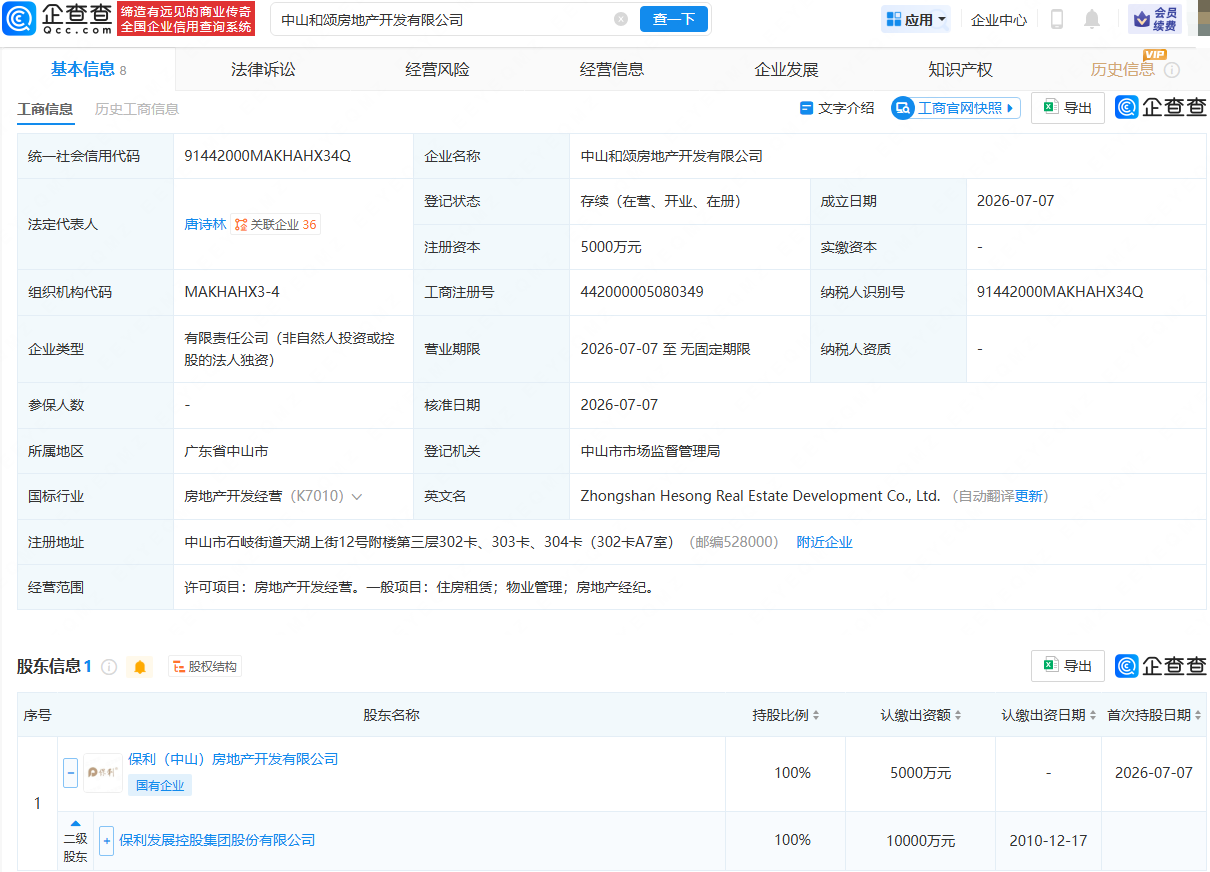Open the 应用 dropdown menu

916,19
